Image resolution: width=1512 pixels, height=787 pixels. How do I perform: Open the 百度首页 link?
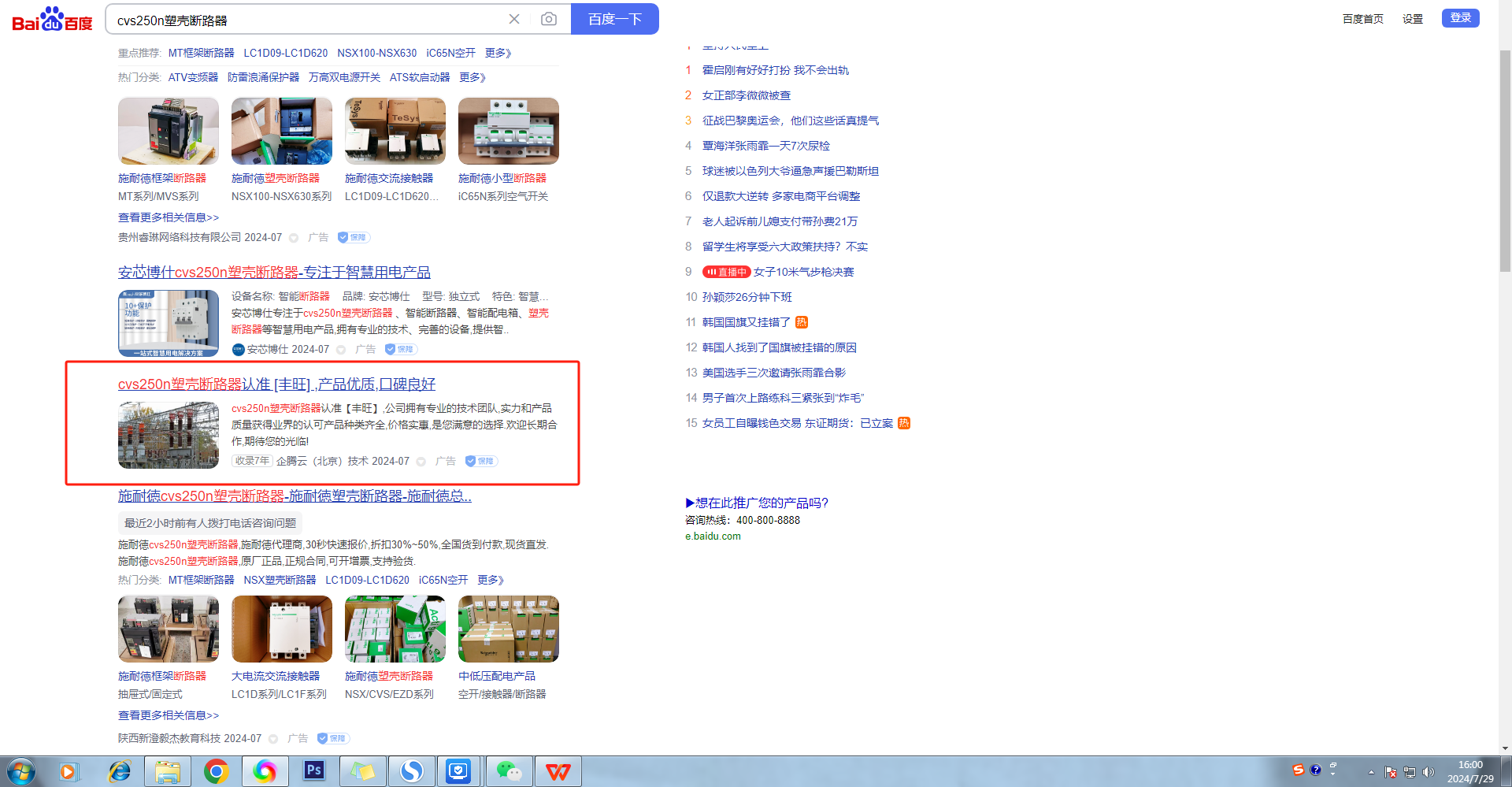click(x=1362, y=19)
